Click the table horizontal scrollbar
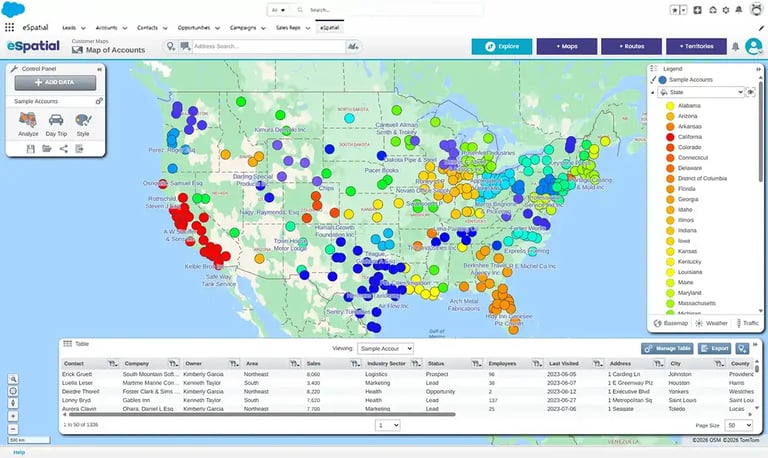This screenshot has height=458, width=768. pos(262,414)
